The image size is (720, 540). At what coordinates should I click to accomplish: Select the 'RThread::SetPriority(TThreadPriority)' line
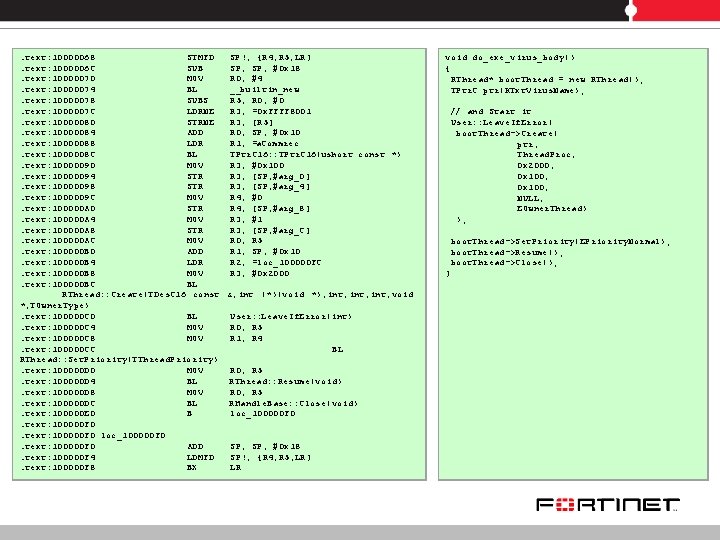pos(119,360)
